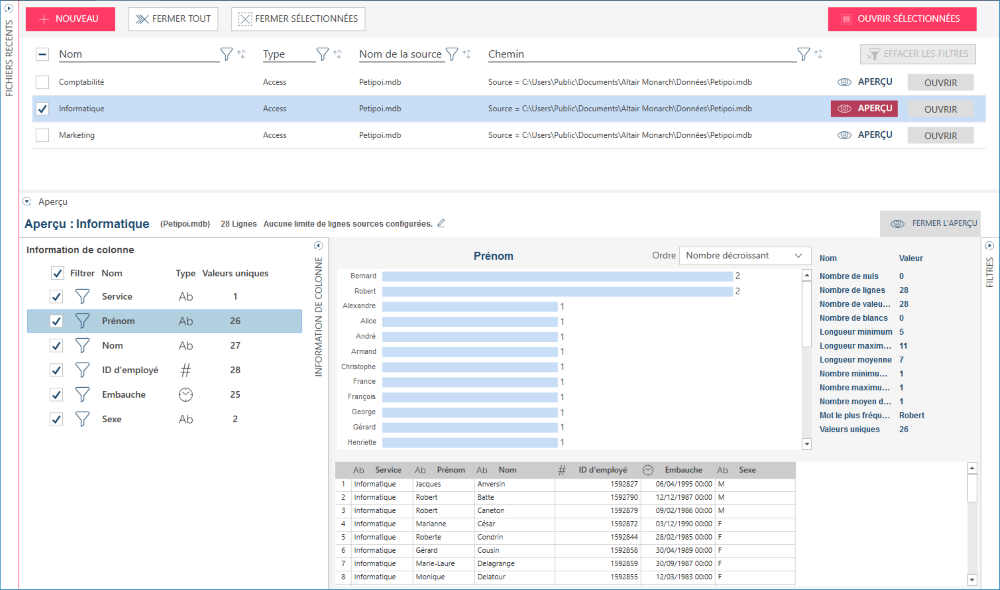Click the pencil icon to edit row limit
The width and height of the screenshot is (1000, 590).
[x=441, y=223]
